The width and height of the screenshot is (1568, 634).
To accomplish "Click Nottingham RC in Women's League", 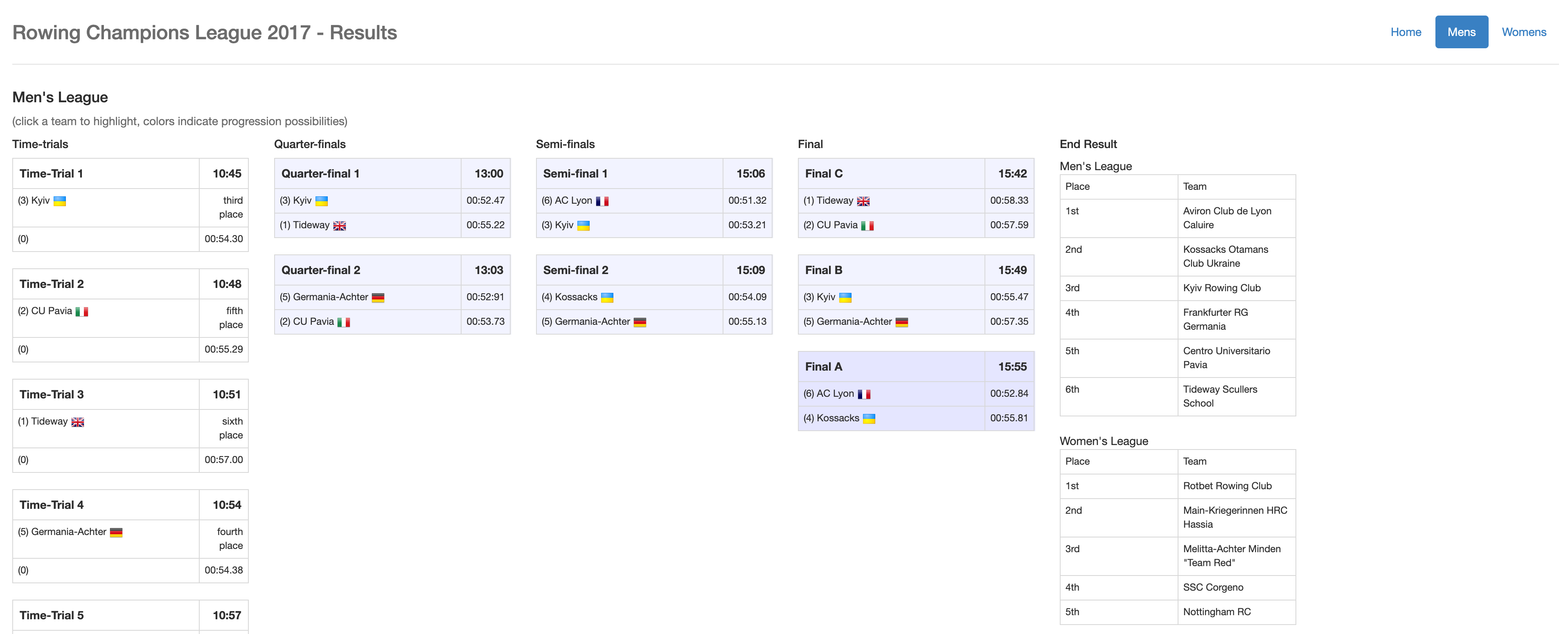I will [x=1217, y=612].
